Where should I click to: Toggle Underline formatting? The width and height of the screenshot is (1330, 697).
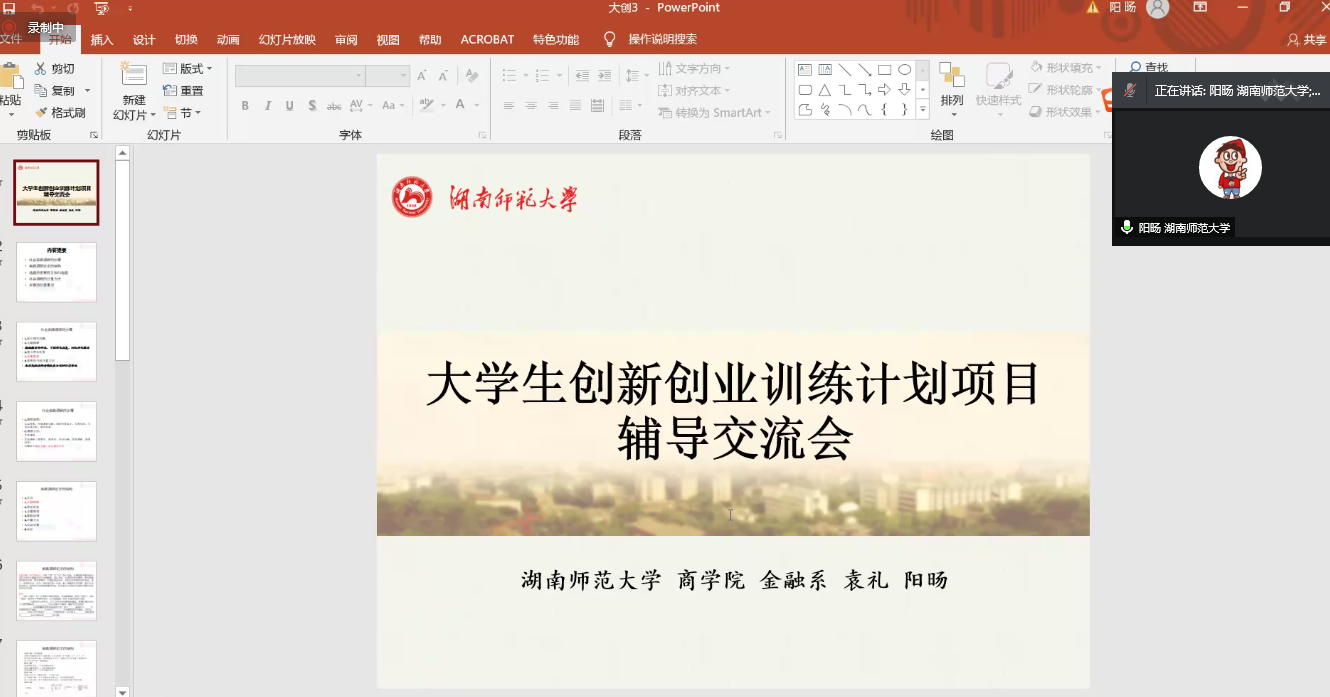[x=290, y=105]
